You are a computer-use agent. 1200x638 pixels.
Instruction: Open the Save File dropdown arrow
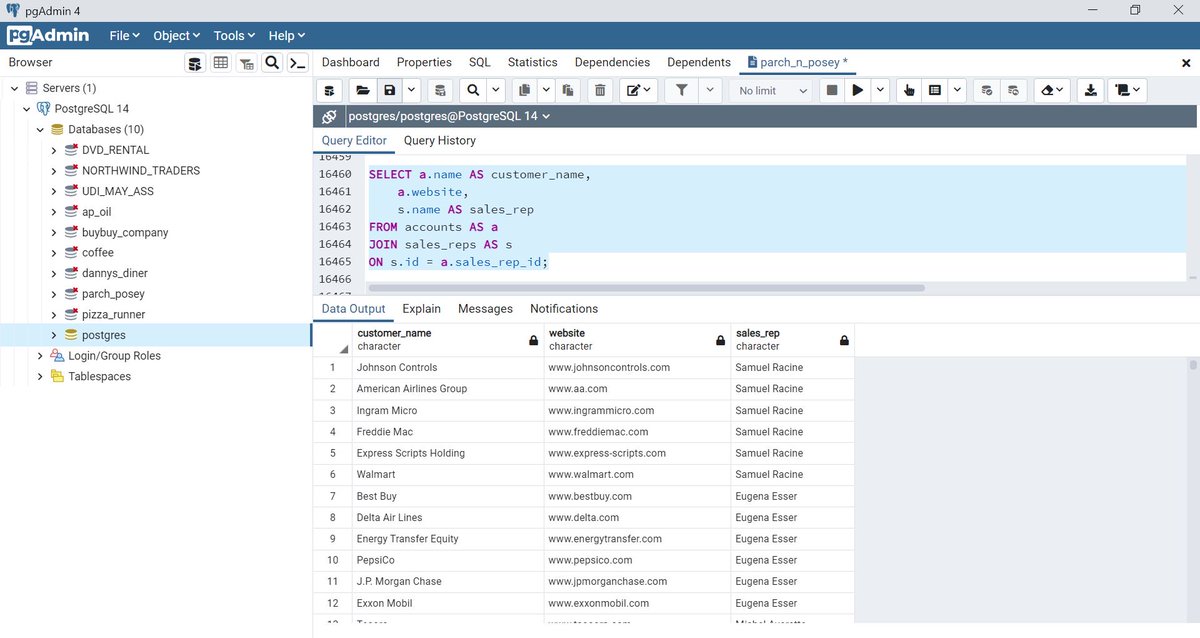coord(411,90)
